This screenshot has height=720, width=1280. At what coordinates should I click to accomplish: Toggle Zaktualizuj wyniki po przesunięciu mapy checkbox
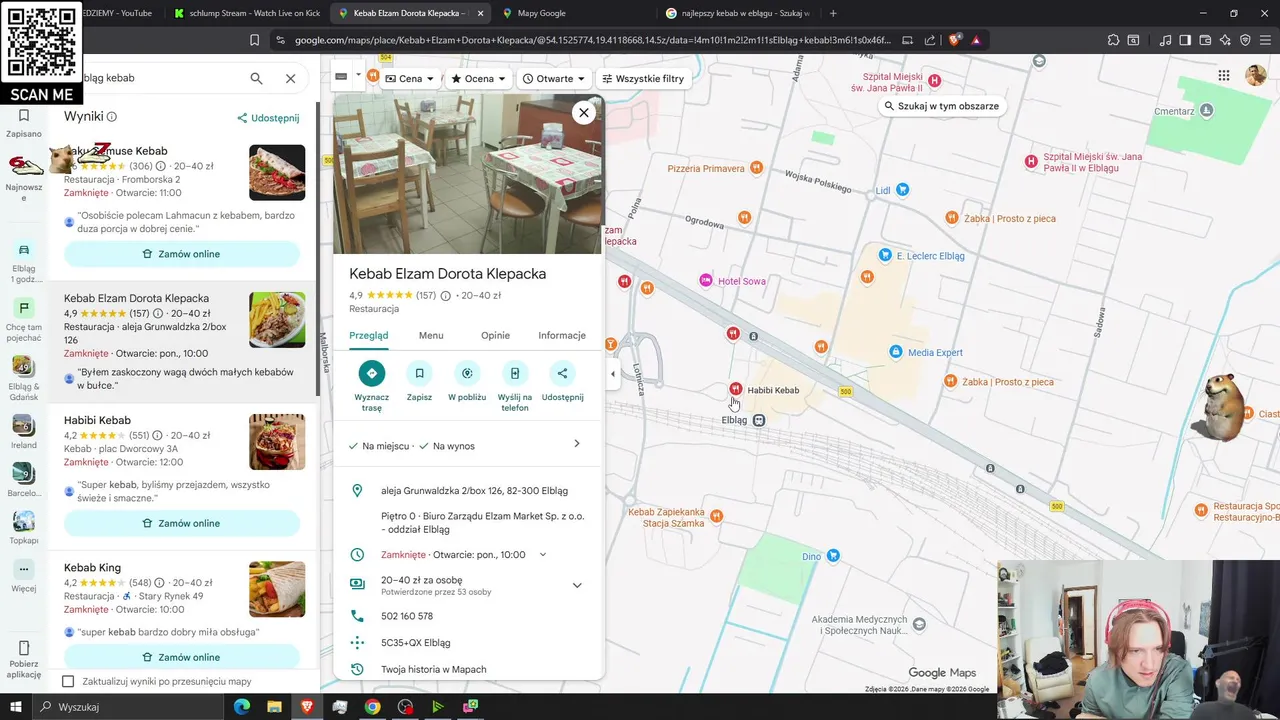pyautogui.click(x=68, y=681)
